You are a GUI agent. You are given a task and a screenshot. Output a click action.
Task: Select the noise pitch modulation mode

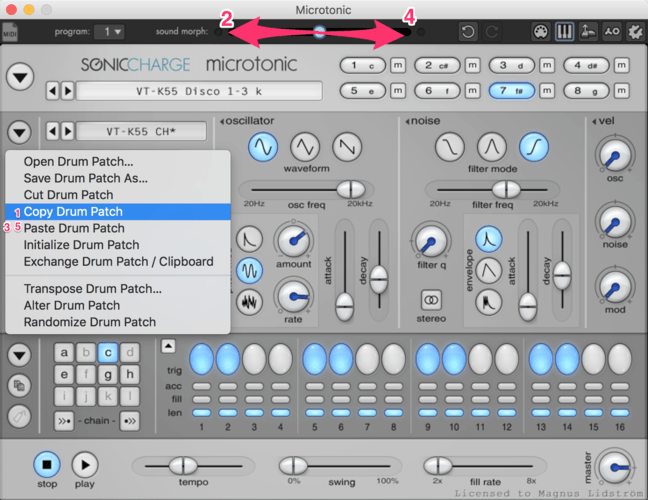pos(249,302)
